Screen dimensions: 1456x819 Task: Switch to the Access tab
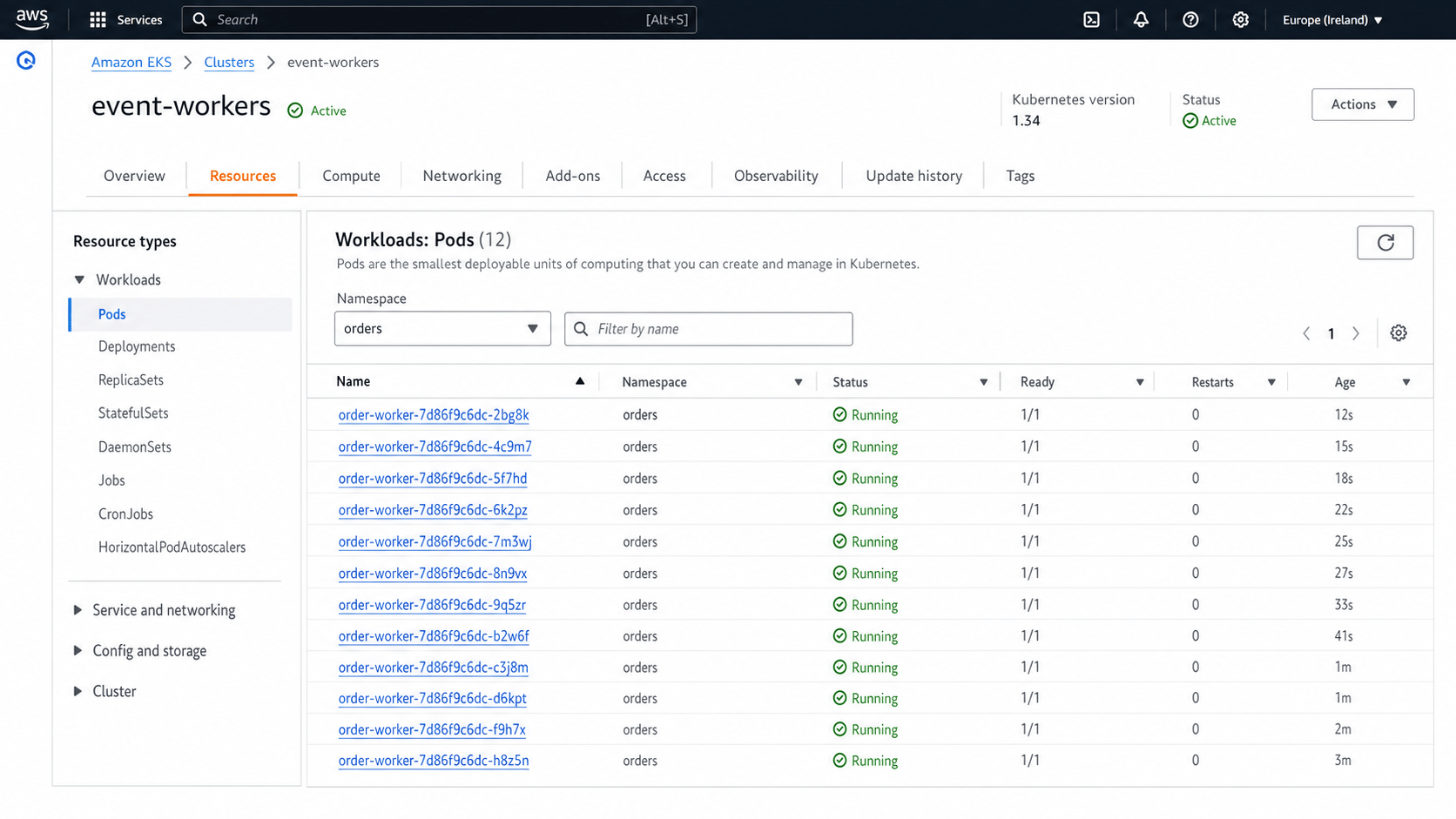[664, 176]
